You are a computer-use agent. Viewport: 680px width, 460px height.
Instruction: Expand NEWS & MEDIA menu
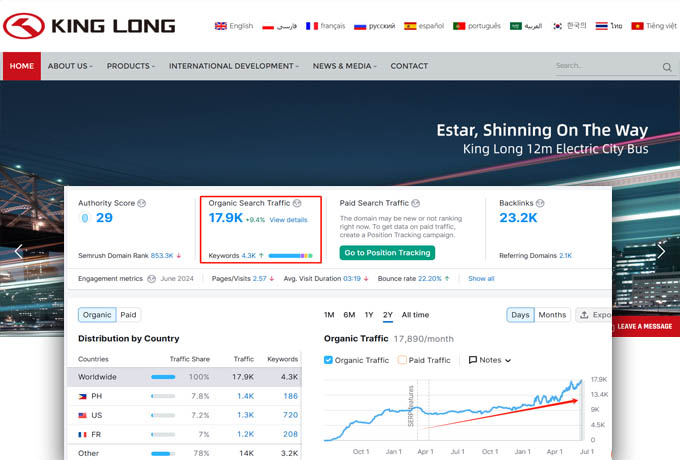(x=345, y=66)
